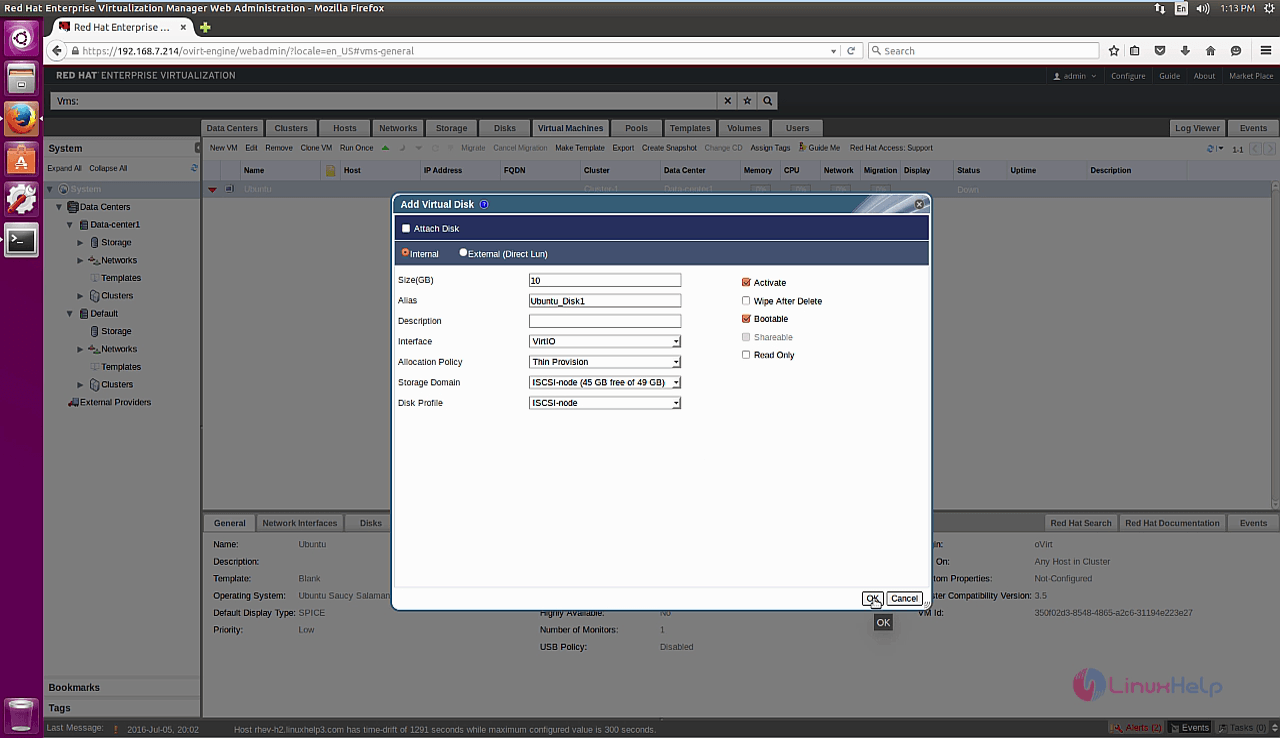
Task: Open the Interface dropdown showing VirtIO
Action: click(x=605, y=341)
